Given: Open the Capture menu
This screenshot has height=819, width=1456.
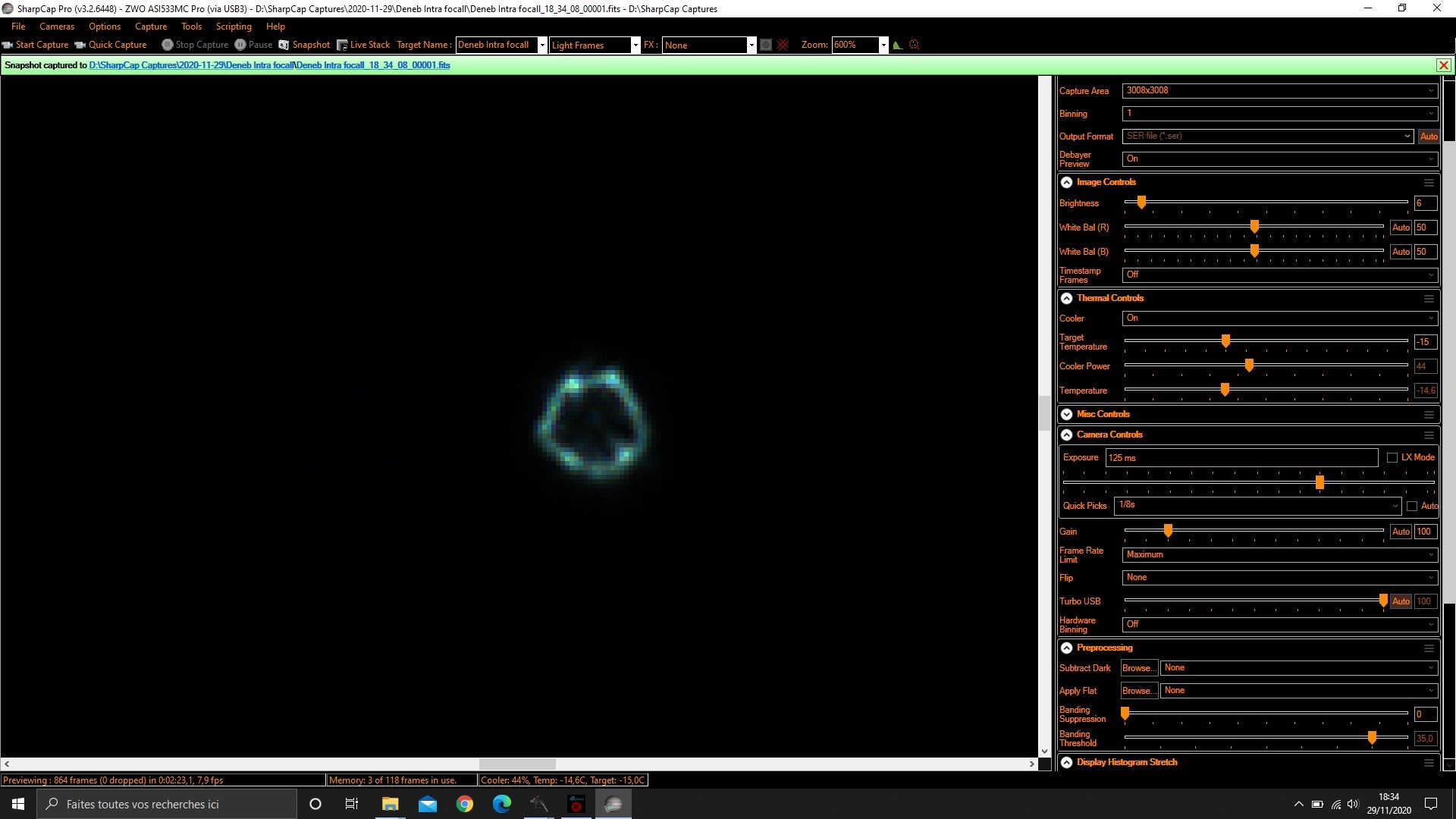Looking at the screenshot, I should click(x=151, y=27).
